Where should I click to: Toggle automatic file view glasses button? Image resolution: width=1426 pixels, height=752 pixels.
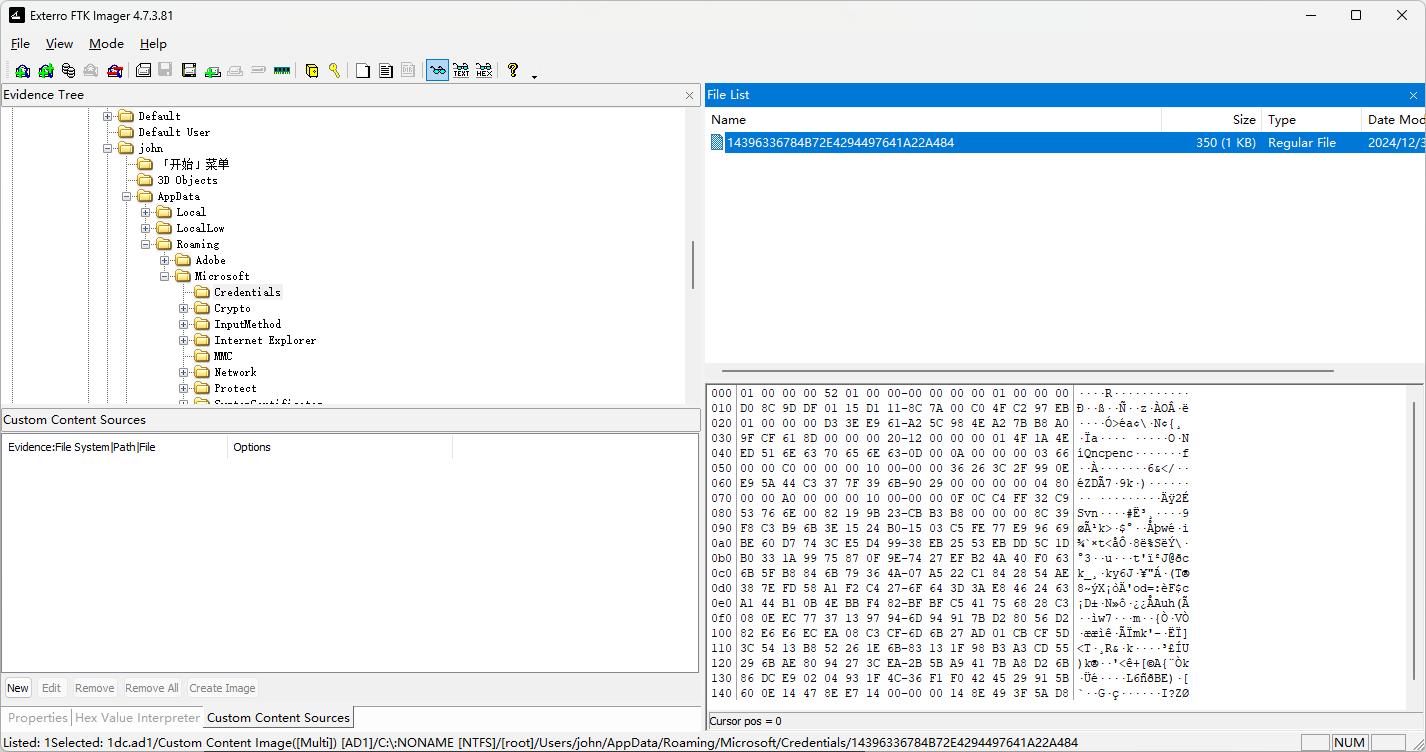437,70
